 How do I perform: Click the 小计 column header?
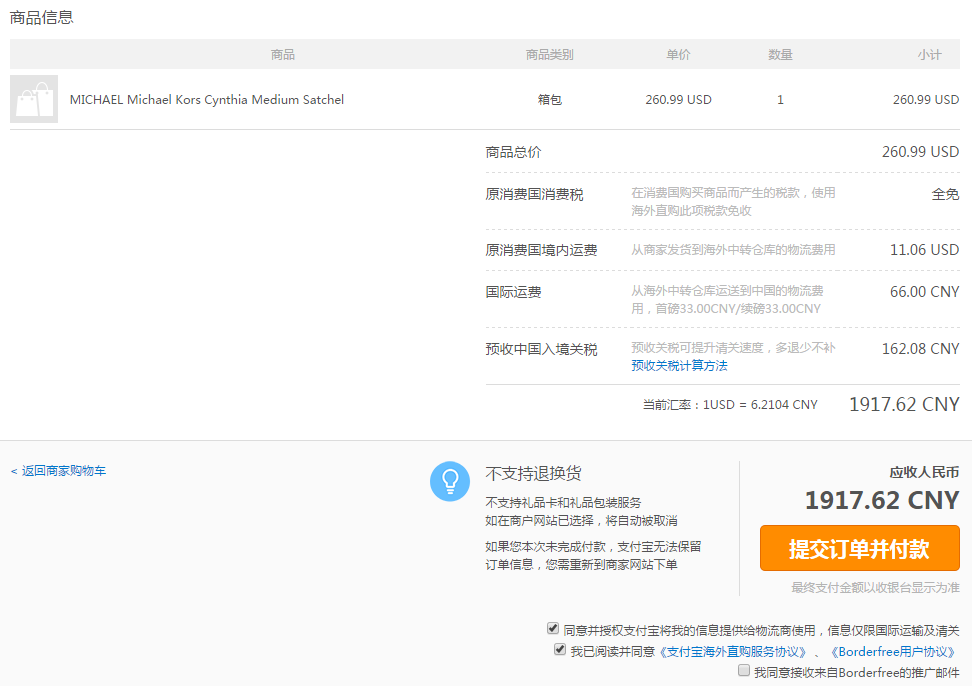[929, 55]
